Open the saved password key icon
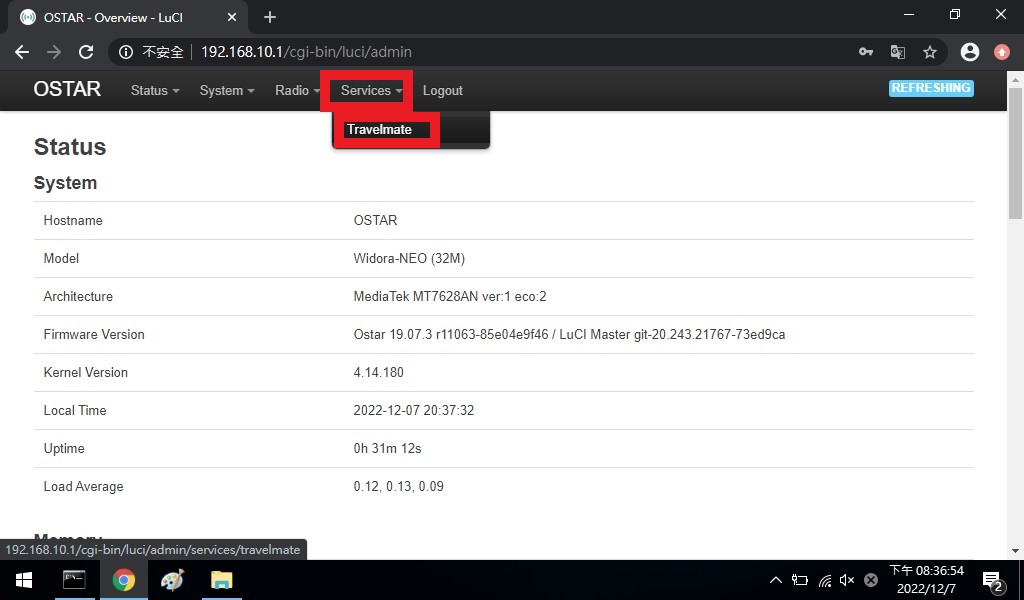The width and height of the screenshot is (1024, 600). (866, 52)
